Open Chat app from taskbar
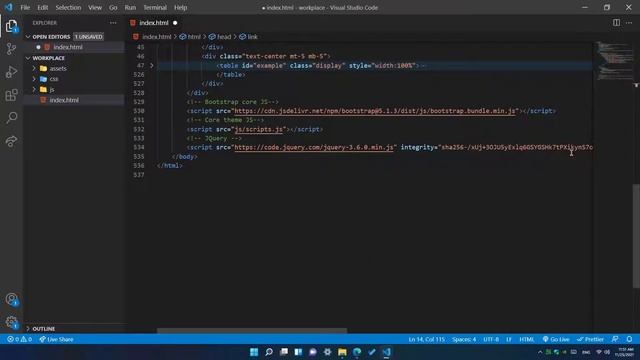Image resolution: width=640 pixels, height=360 pixels. pos(313,352)
